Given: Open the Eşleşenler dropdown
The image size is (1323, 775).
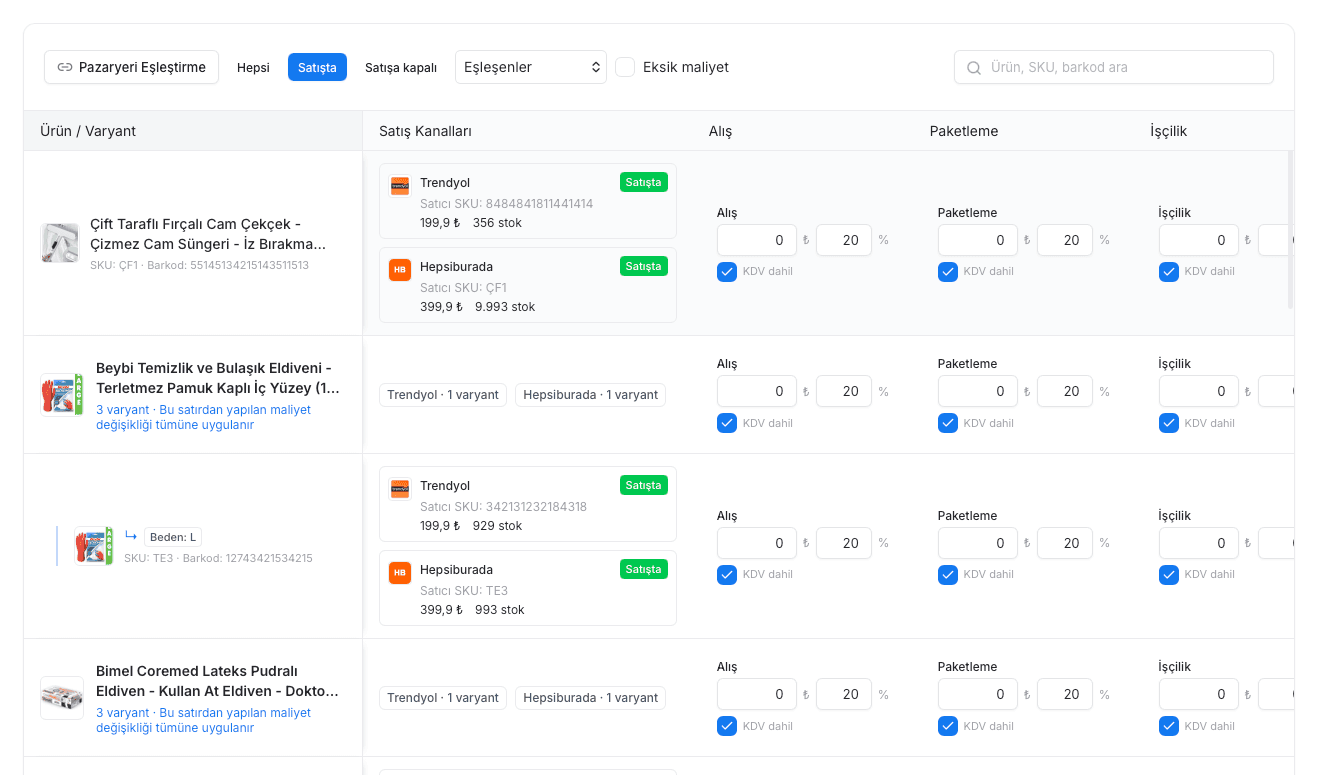Looking at the screenshot, I should coord(531,67).
